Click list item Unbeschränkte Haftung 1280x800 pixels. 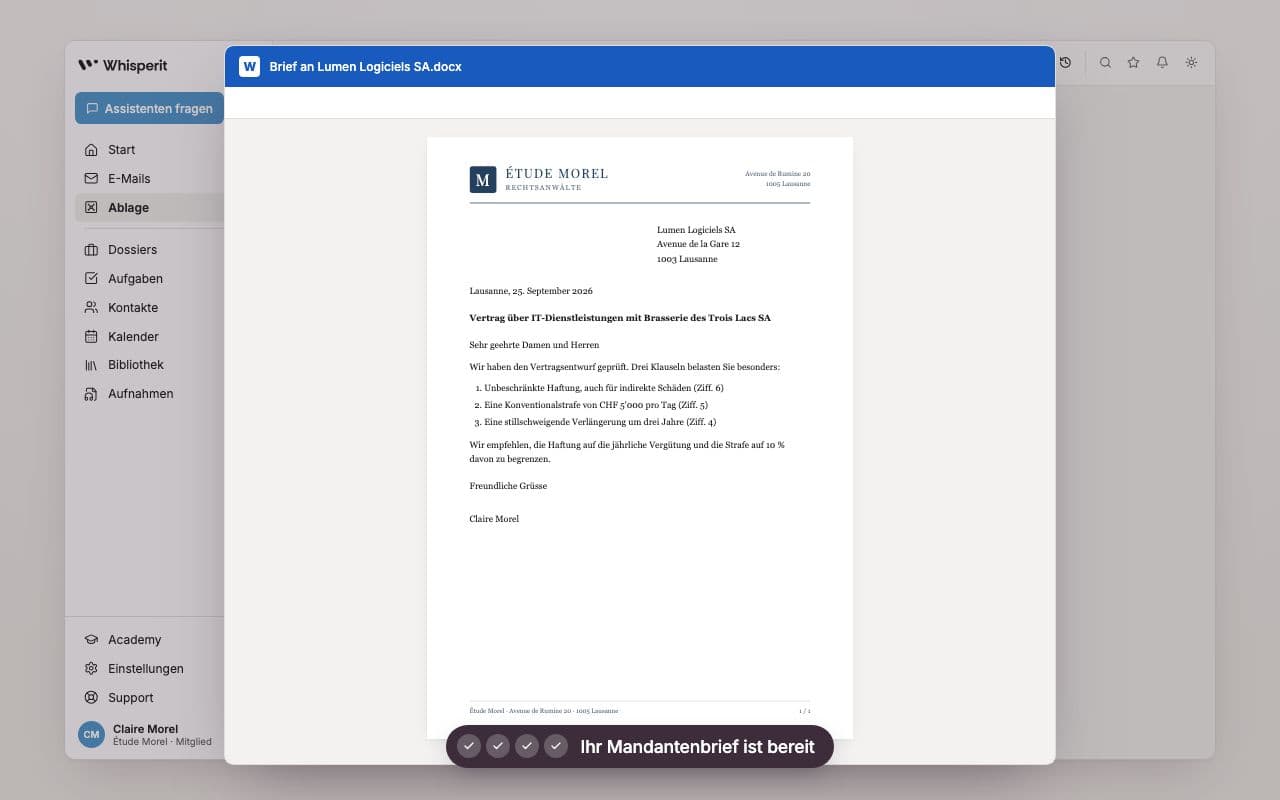click(604, 388)
